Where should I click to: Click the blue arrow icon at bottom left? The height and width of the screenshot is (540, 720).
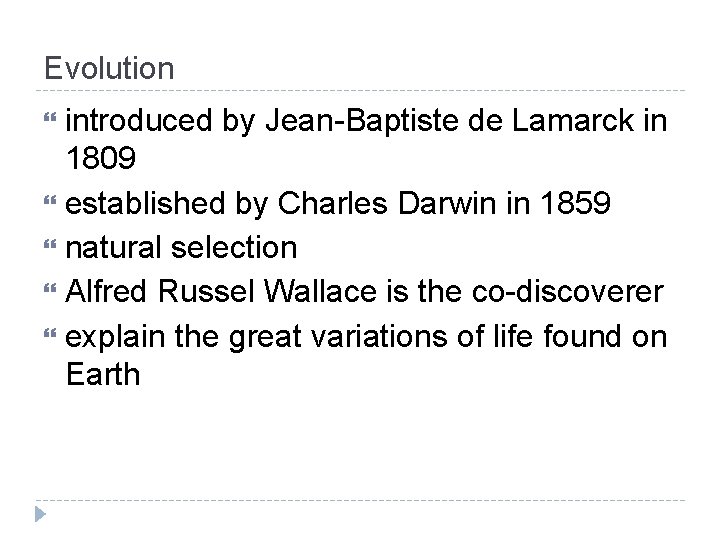[40, 514]
